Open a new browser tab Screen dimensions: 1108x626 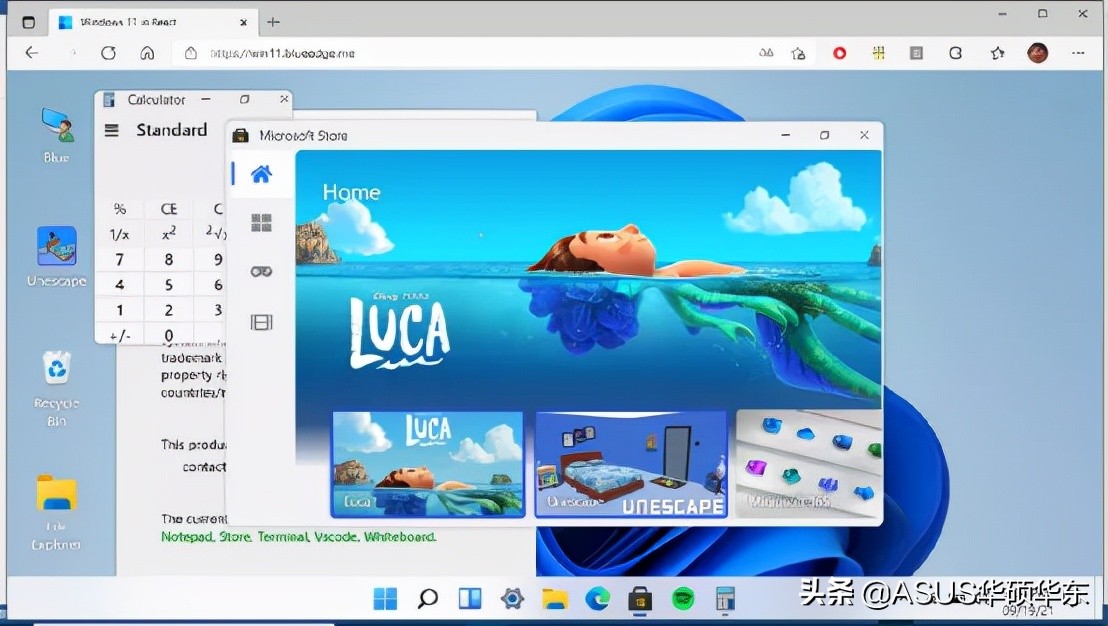(x=275, y=21)
